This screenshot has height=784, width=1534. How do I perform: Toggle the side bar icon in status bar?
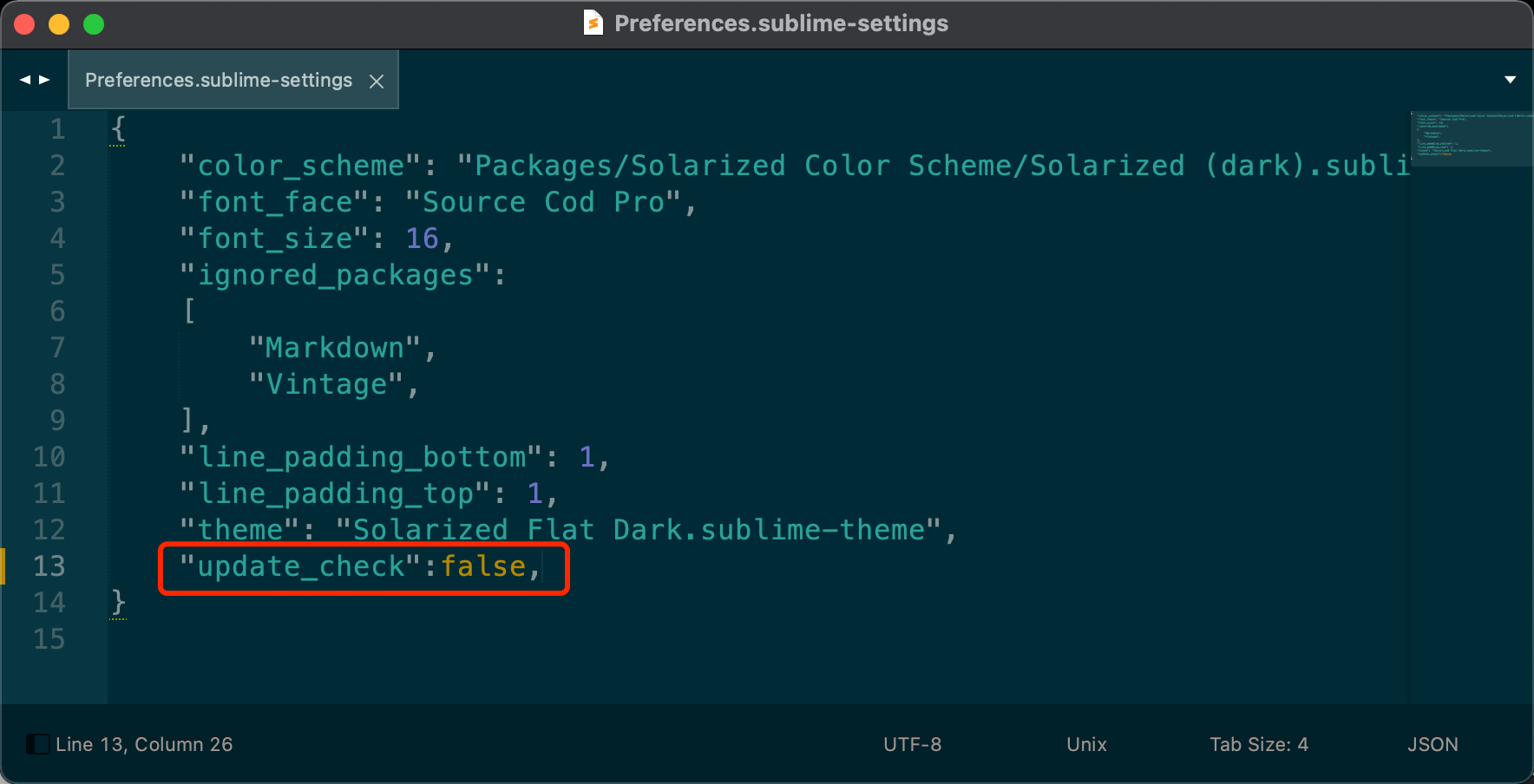click(37, 744)
